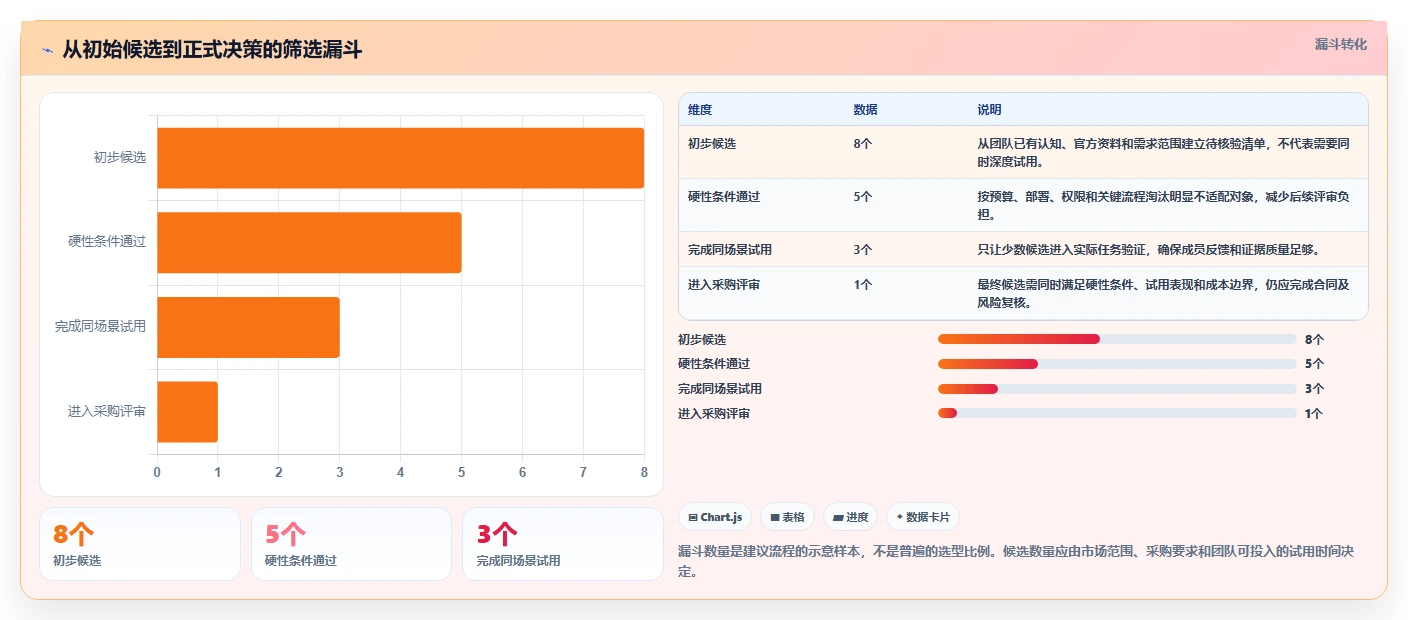Click the 8个 value in the table
The image size is (1408, 620).
click(863, 144)
